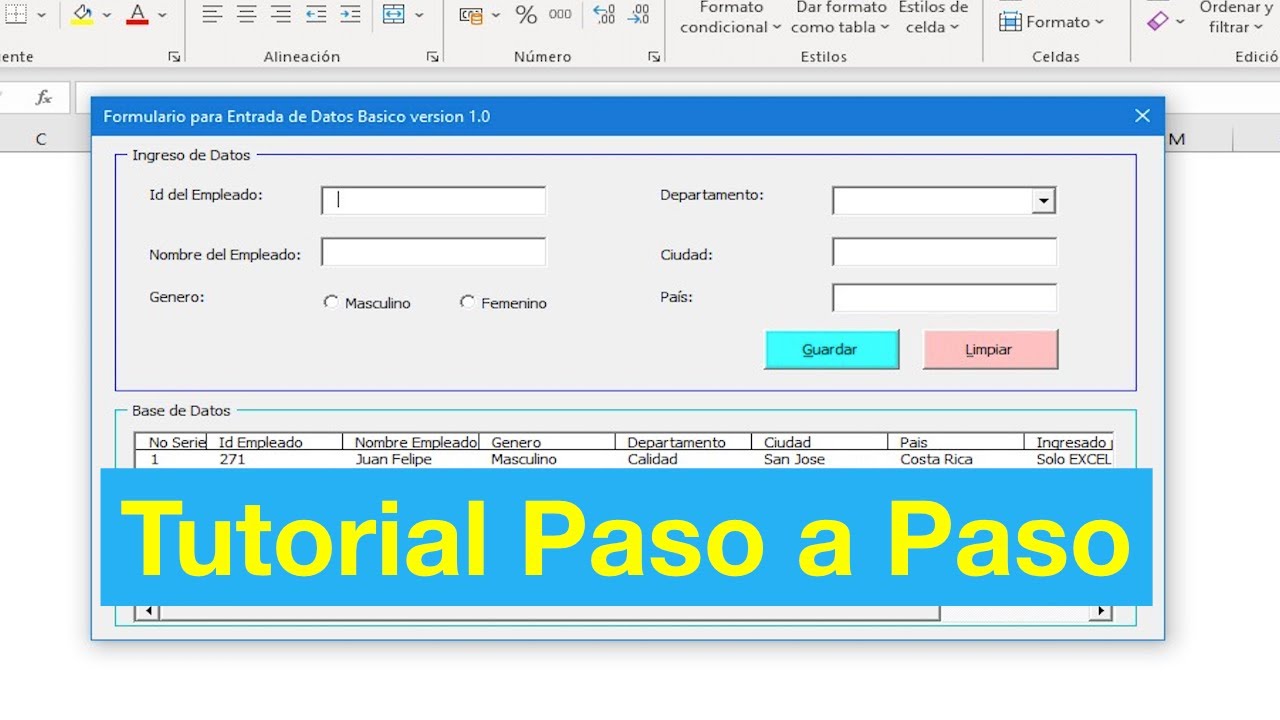The height and width of the screenshot is (720, 1280).
Task: Click the insert function fx icon
Action: pyautogui.click(x=44, y=97)
